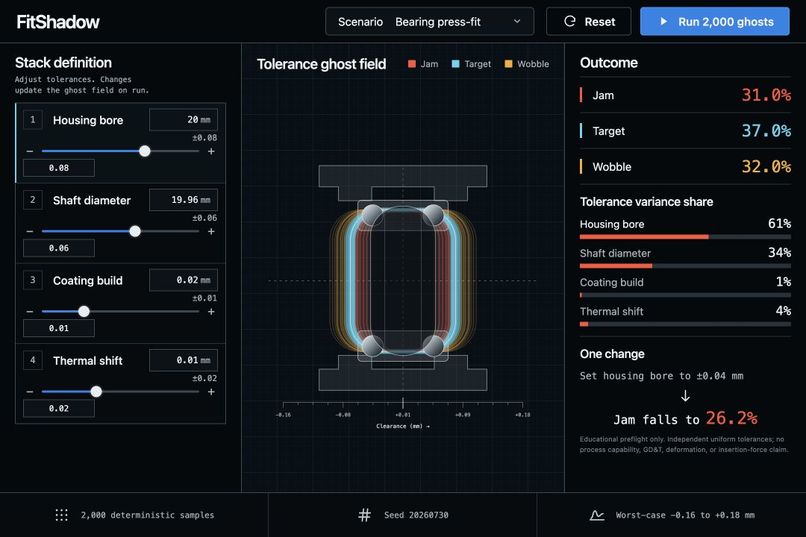This screenshot has height=537, width=806.
Task: Click the 'Clearance (mm)' axis label
Action: point(403,426)
